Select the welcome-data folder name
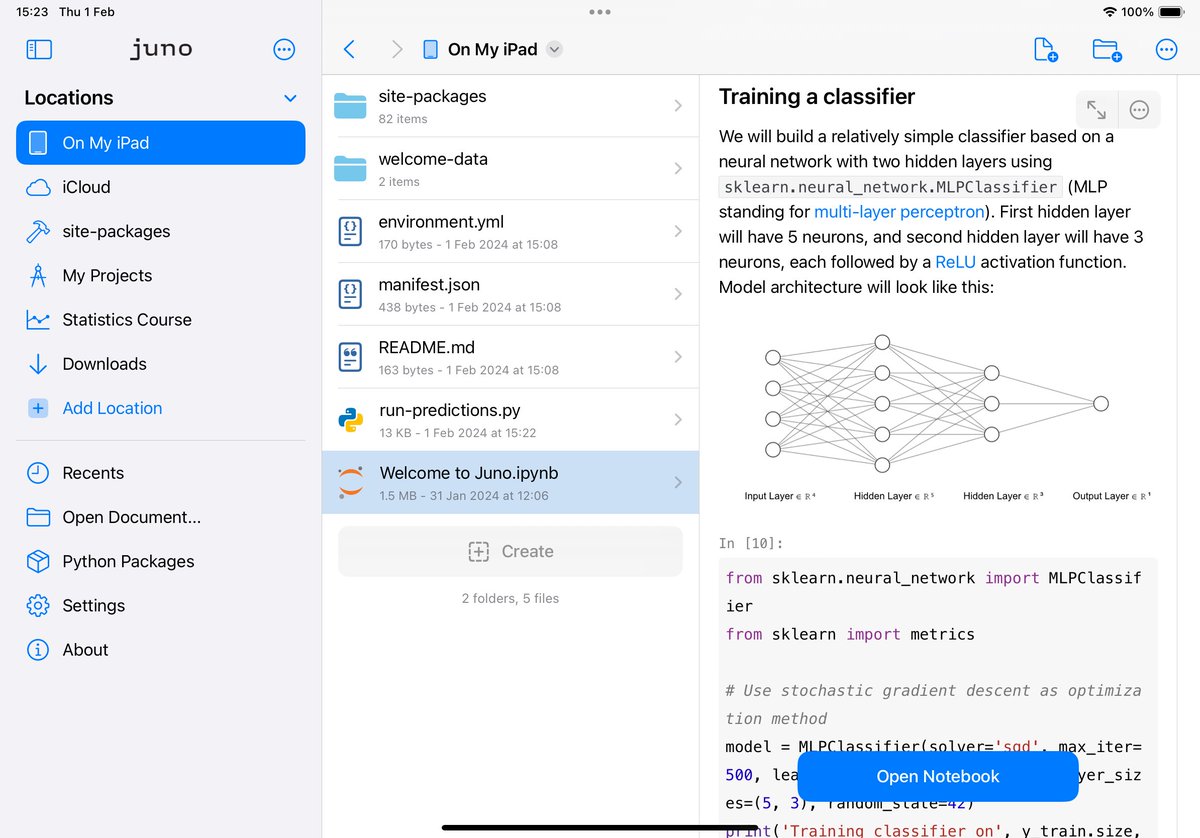Viewport: 1200px width, 838px height. coord(433,159)
